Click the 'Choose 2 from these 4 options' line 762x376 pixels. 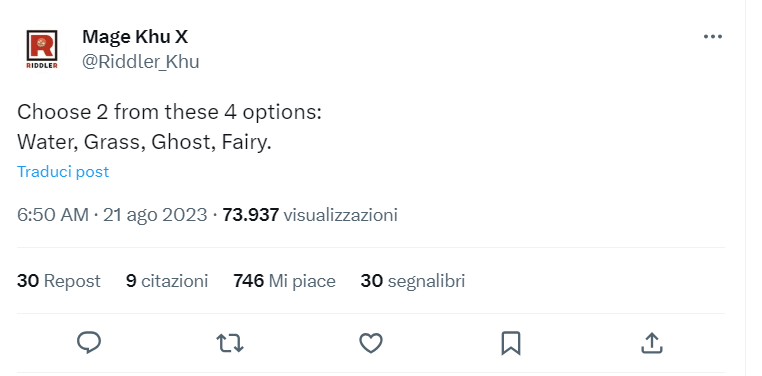(169, 112)
